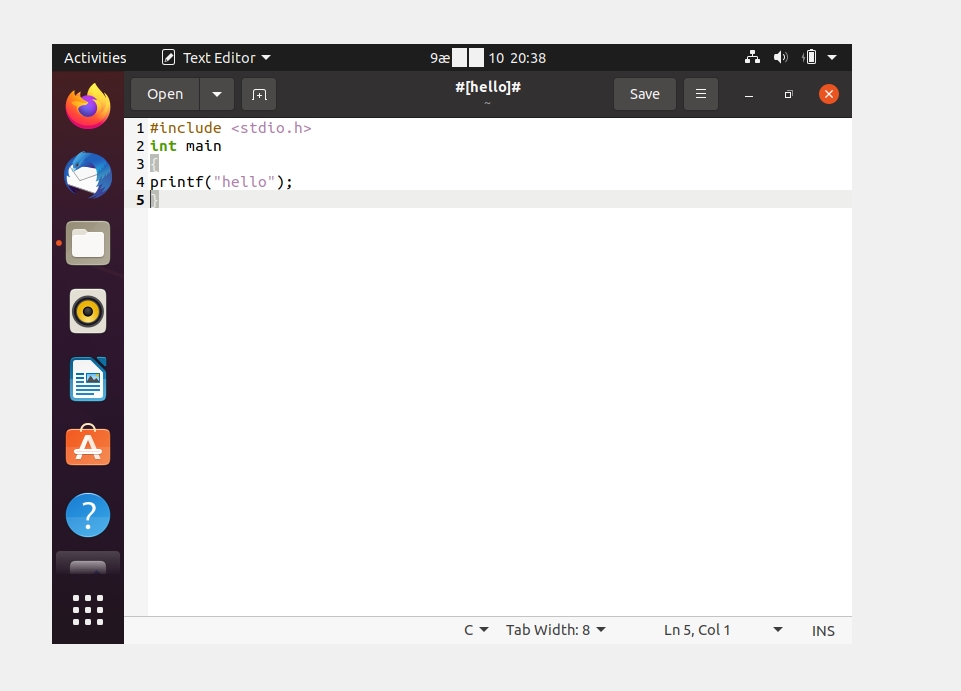This screenshot has height=691, width=961.
Task: Open the C language syntax dropdown
Action: 476,630
